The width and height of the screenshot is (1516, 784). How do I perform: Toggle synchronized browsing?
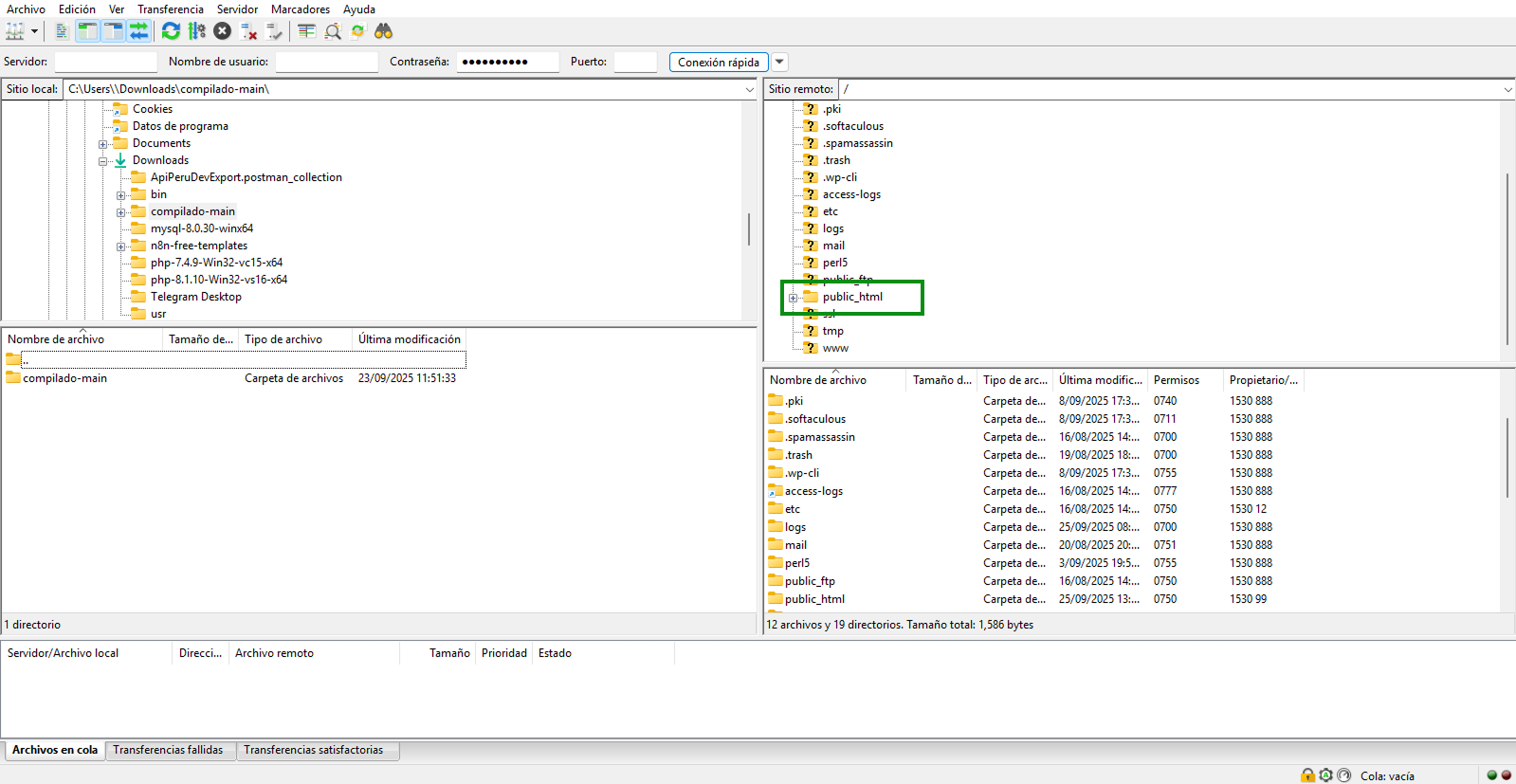(357, 31)
